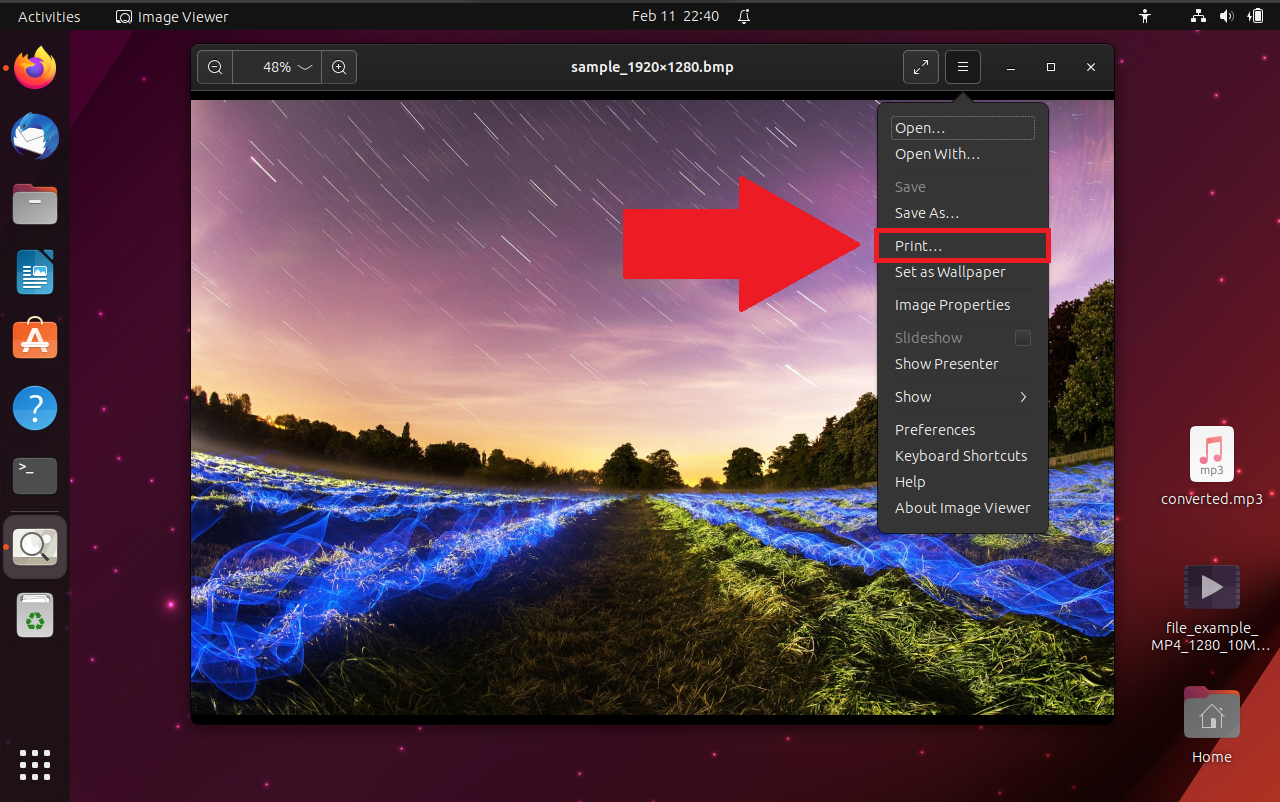
Task: Open About Image Viewer
Action: pos(962,507)
